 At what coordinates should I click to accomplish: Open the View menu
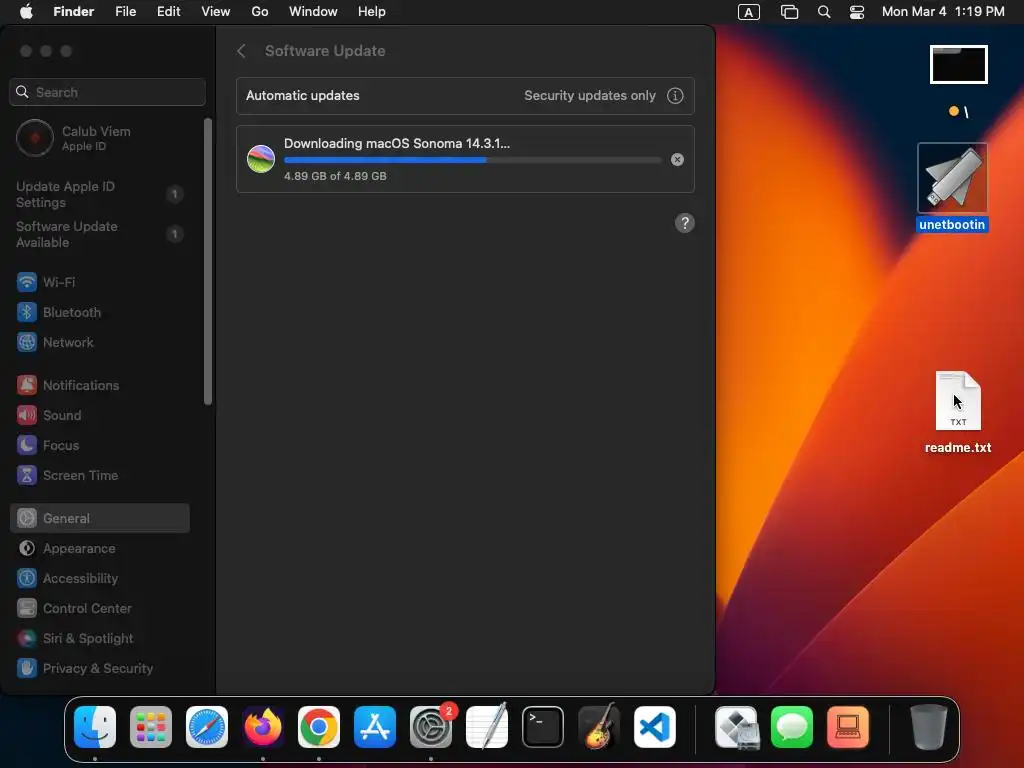pyautogui.click(x=216, y=12)
